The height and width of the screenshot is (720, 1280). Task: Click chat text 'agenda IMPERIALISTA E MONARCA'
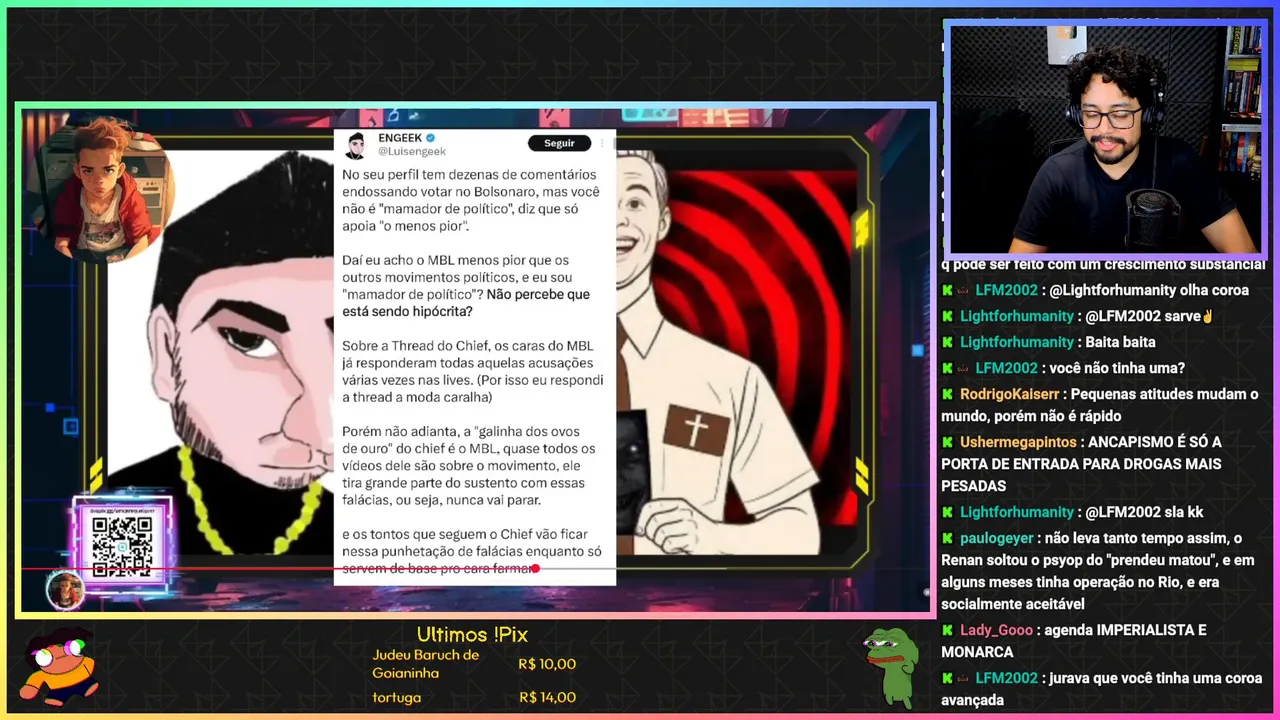pyautogui.click(x=1074, y=641)
